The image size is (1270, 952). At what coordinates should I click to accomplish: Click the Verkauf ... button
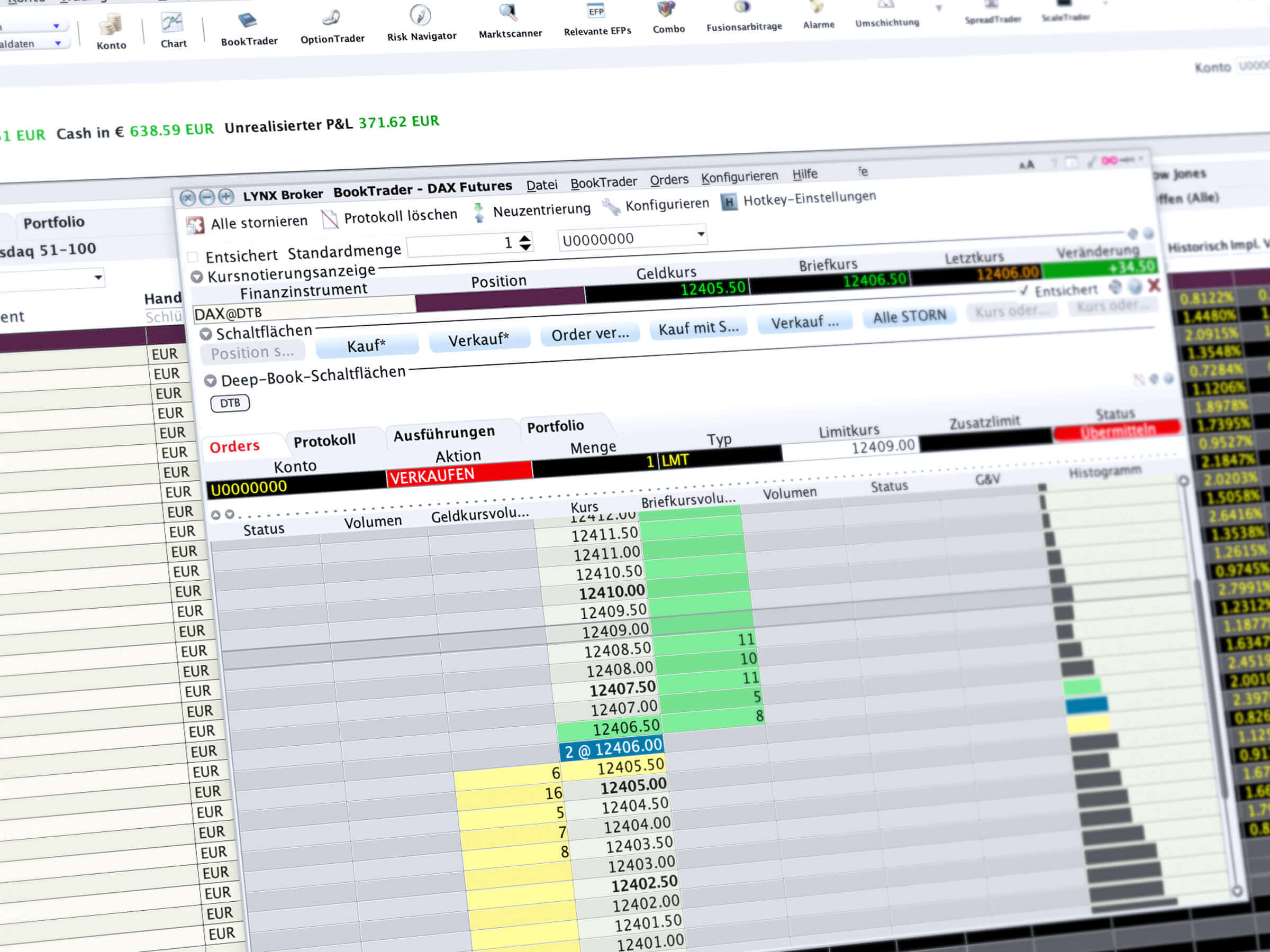804,322
